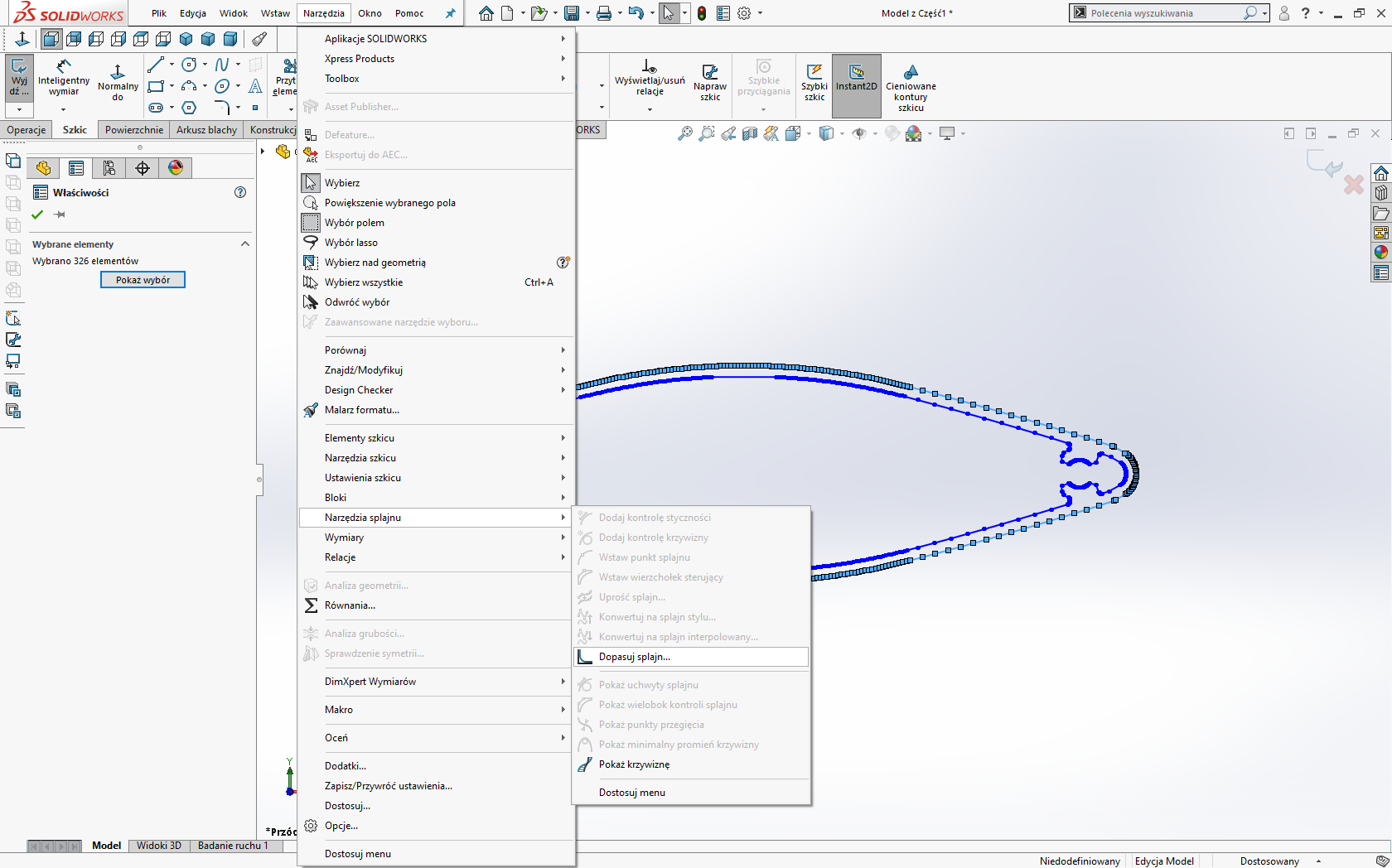Open the DimXpertManager crosshair tab icon

coord(143,168)
